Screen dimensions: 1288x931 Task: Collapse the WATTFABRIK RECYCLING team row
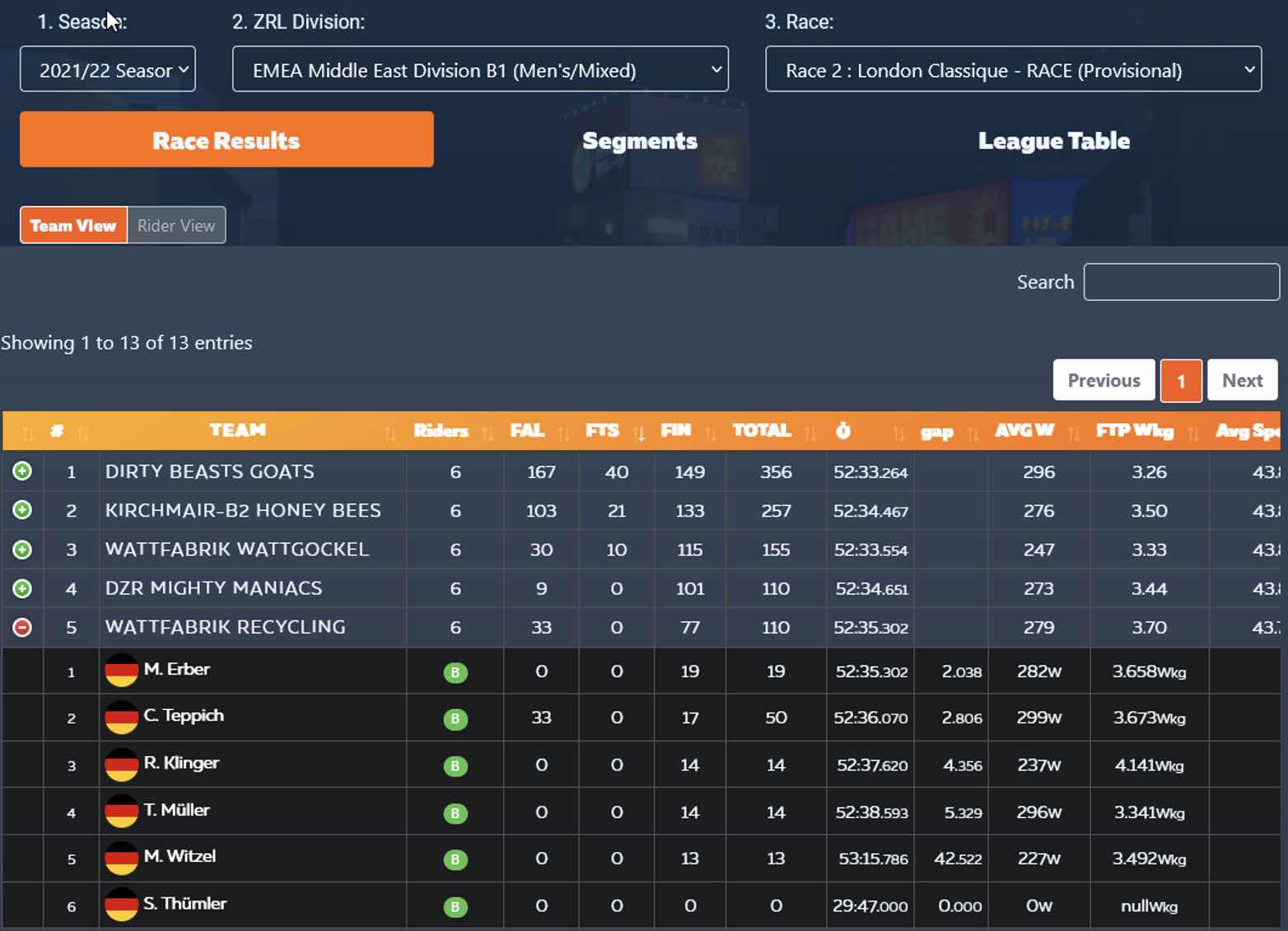(22, 628)
